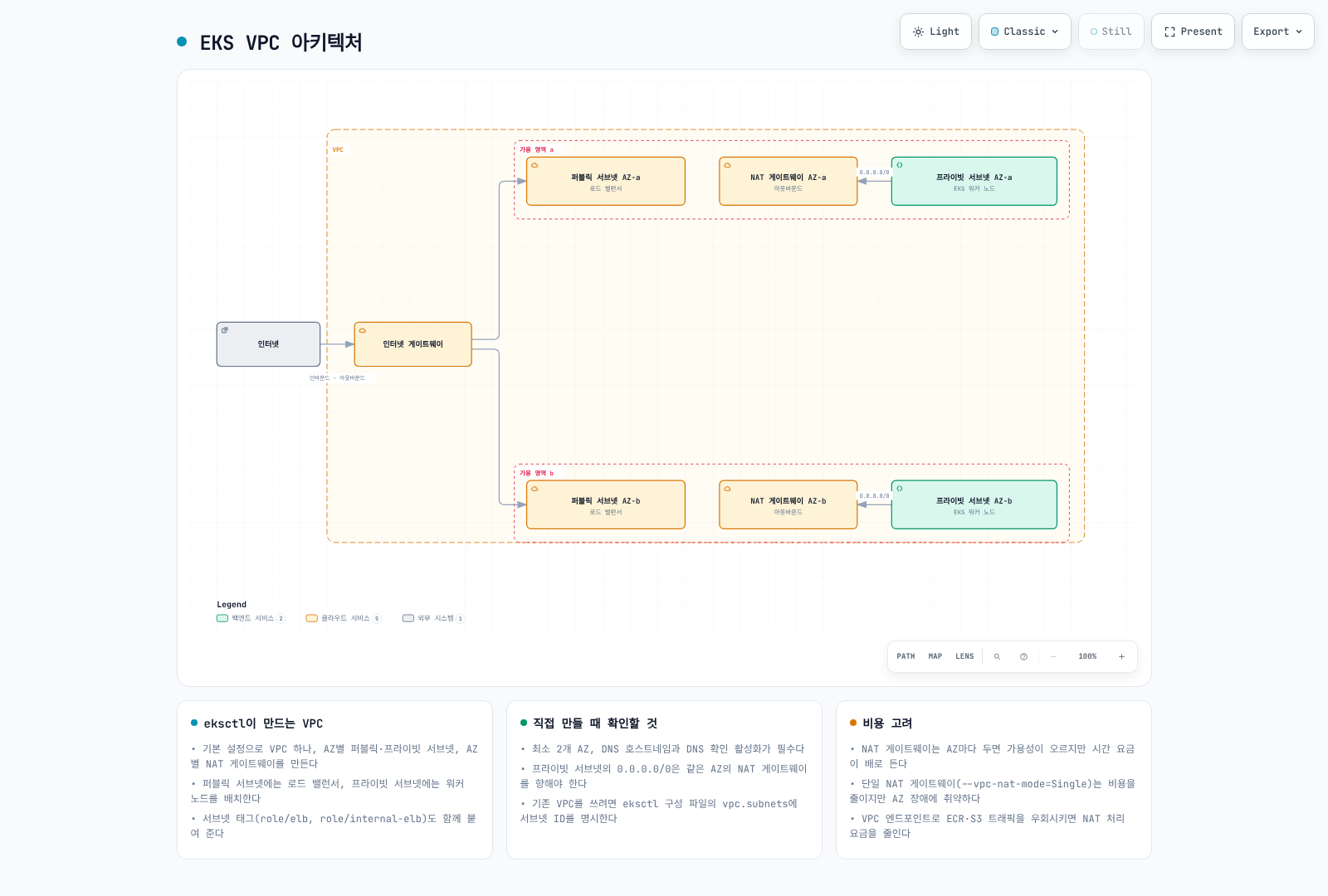Image resolution: width=1328 pixels, height=896 pixels.
Task: Click the gray 외부 시스템 legend swatch
Action: click(408, 618)
